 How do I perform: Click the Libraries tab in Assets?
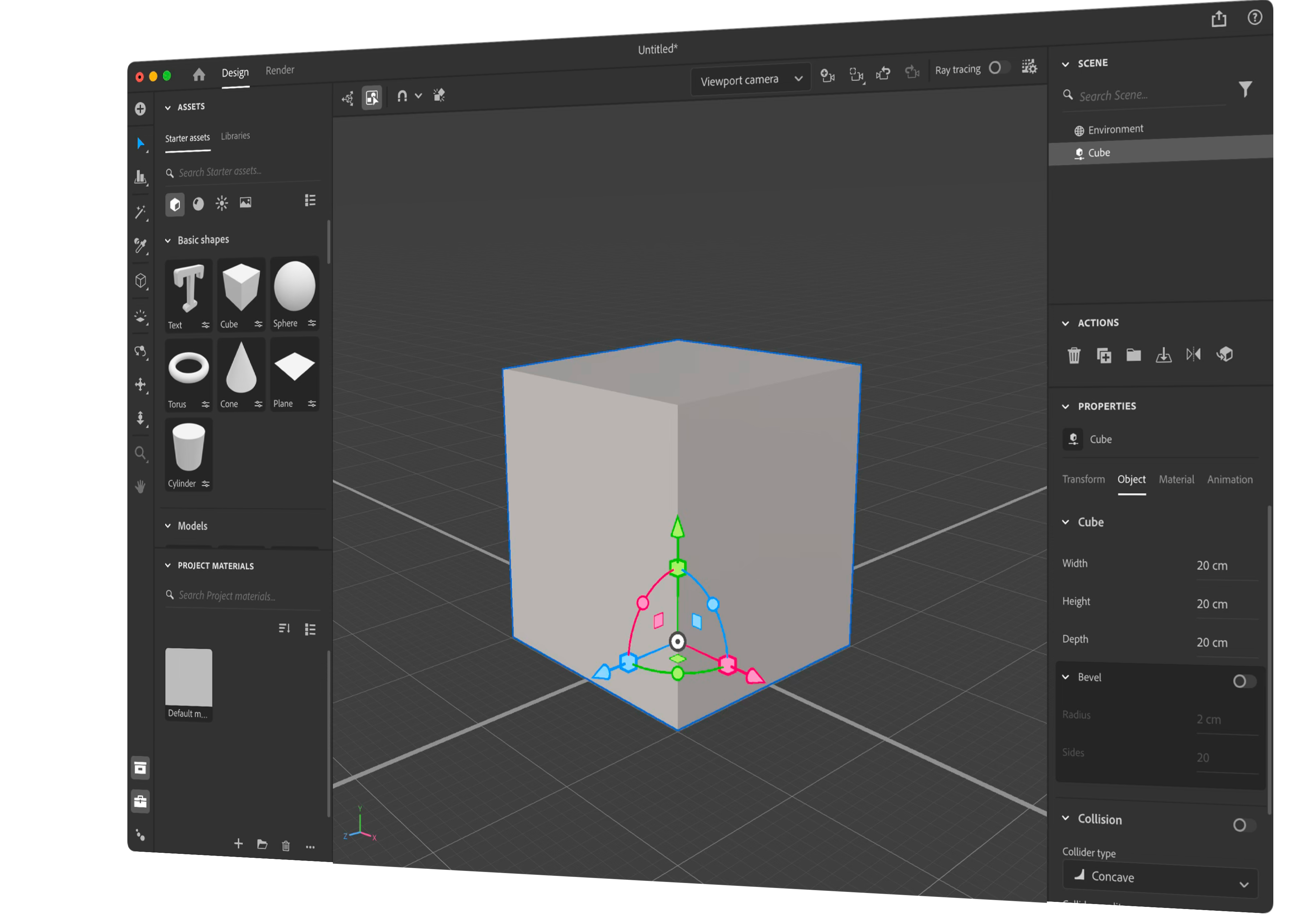[x=235, y=136]
